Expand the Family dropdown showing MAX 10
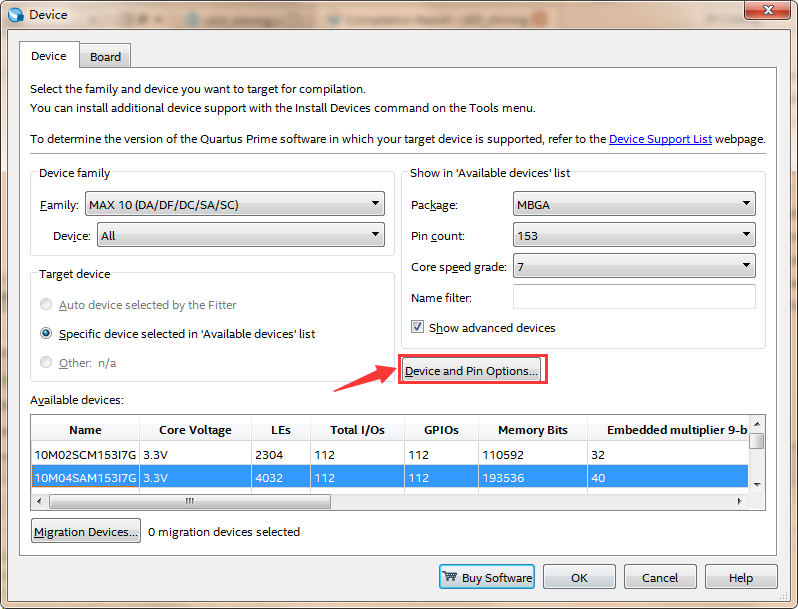 (x=235, y=205)
